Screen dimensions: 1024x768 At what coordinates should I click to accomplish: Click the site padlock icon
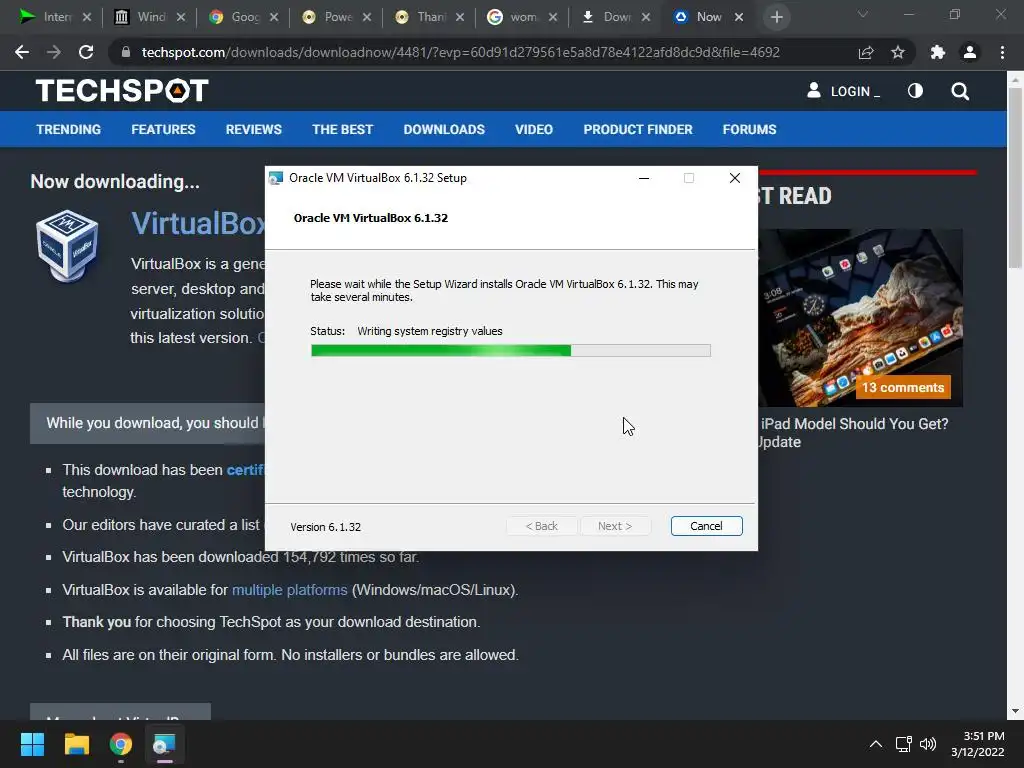(x=125, y=52)
